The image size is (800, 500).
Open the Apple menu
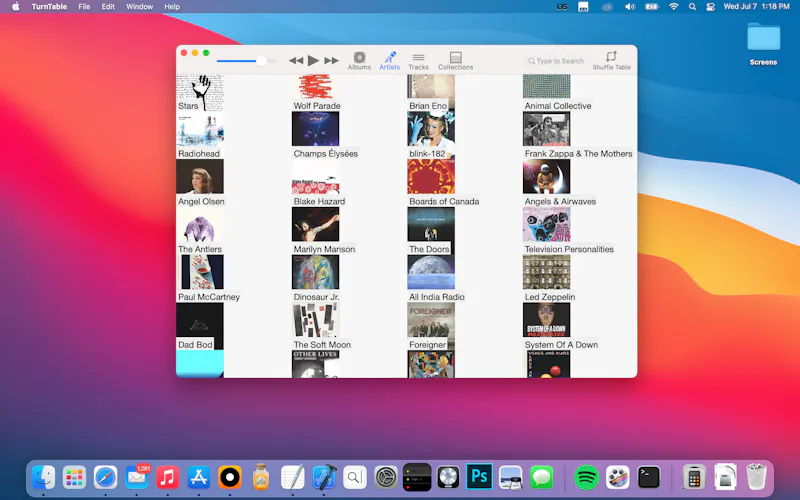(16, 7)
